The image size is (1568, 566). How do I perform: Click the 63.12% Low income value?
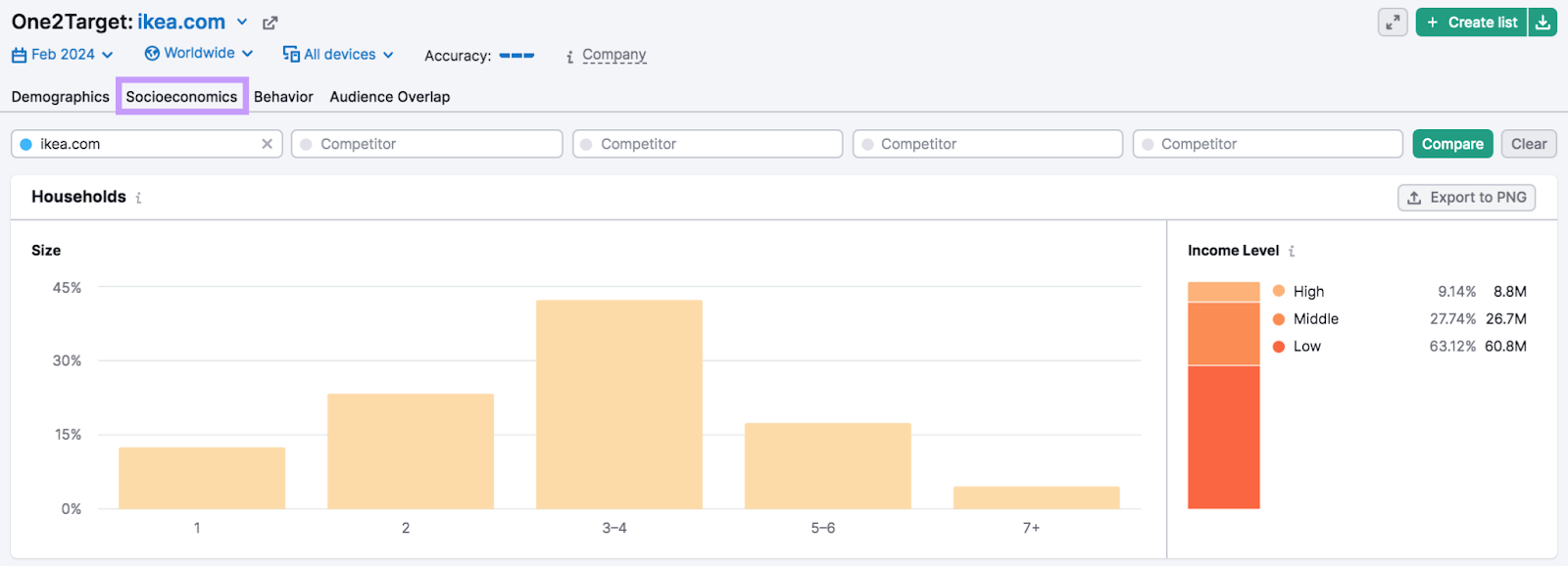coord(1452,346)
